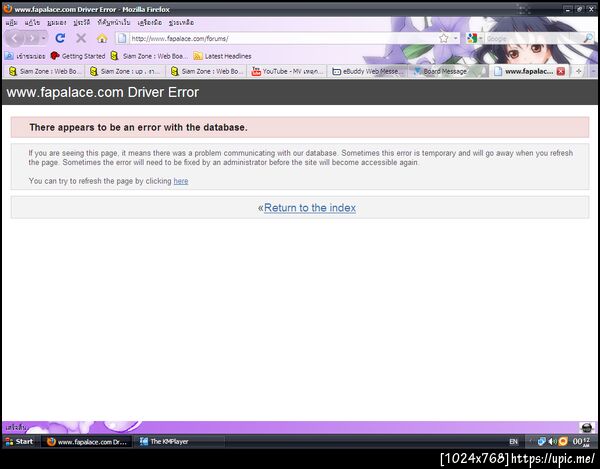Switch to the YouTube - MV tab
Screen dimensions: 600x469
click(287, 71)
